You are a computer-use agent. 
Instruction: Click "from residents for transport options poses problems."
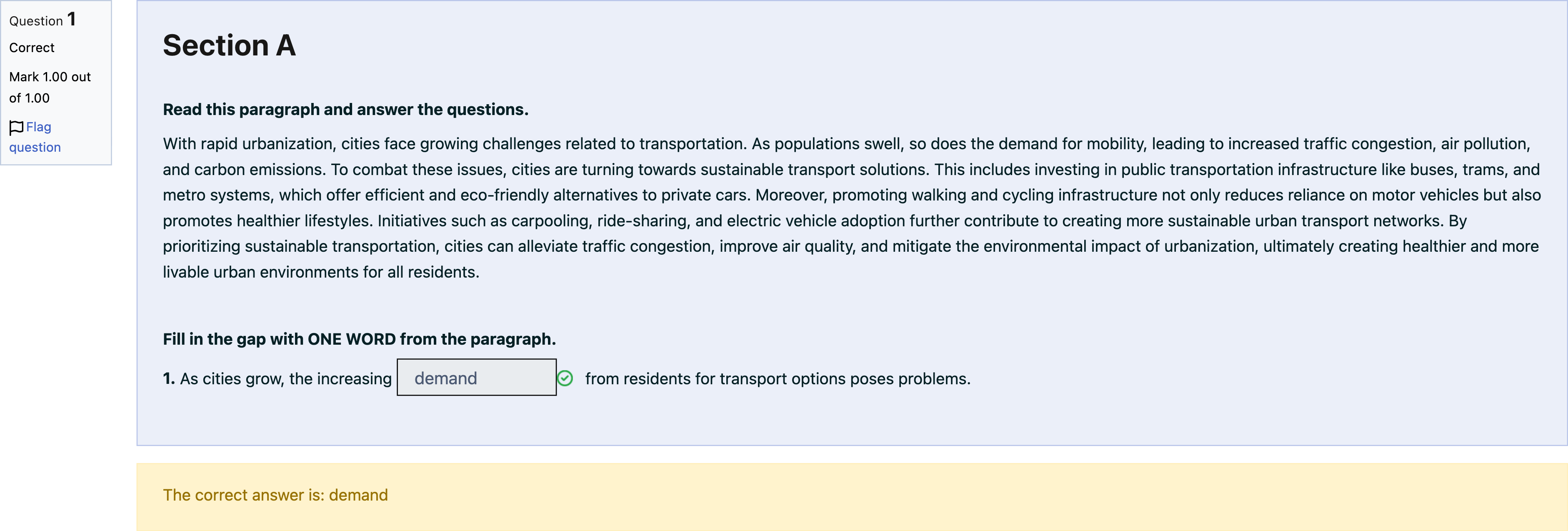[x=777, y=379]
